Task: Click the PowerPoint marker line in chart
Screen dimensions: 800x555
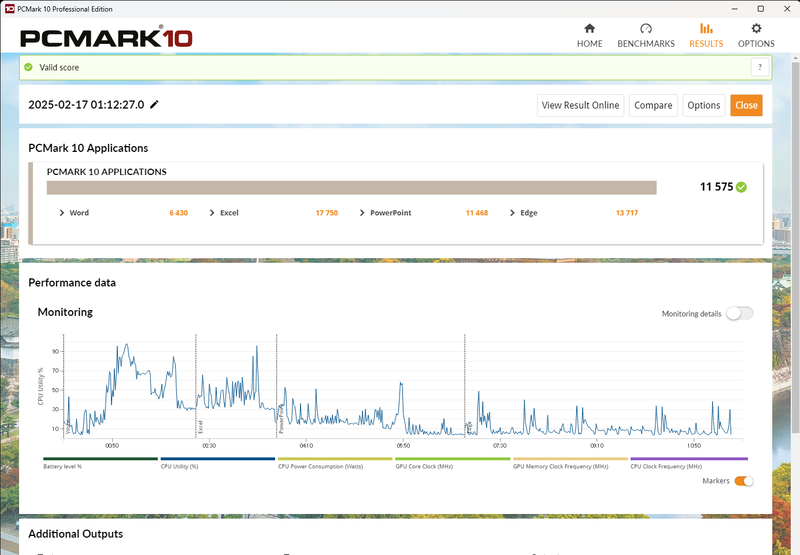Action: 277,386
